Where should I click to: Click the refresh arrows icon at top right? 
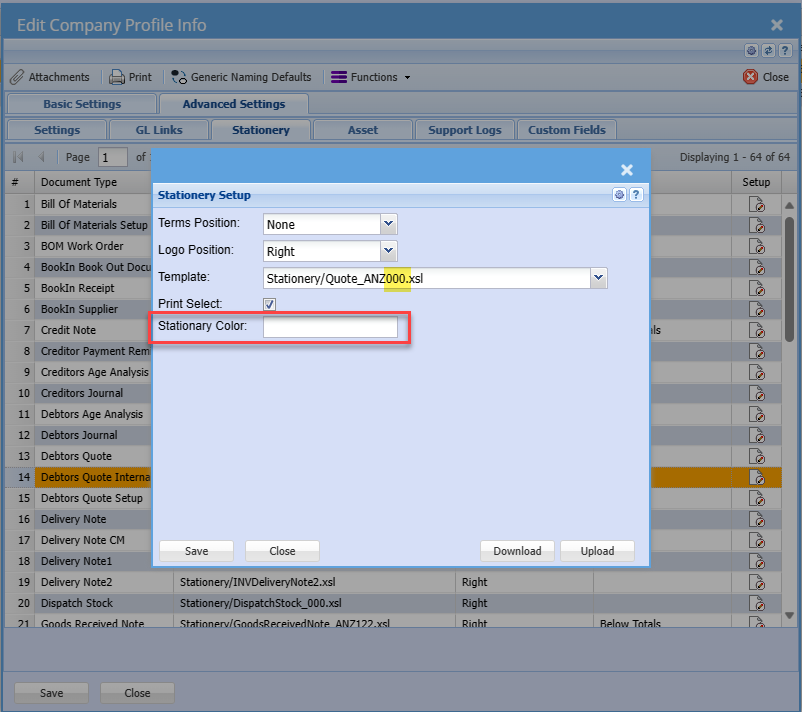[768, 50]
